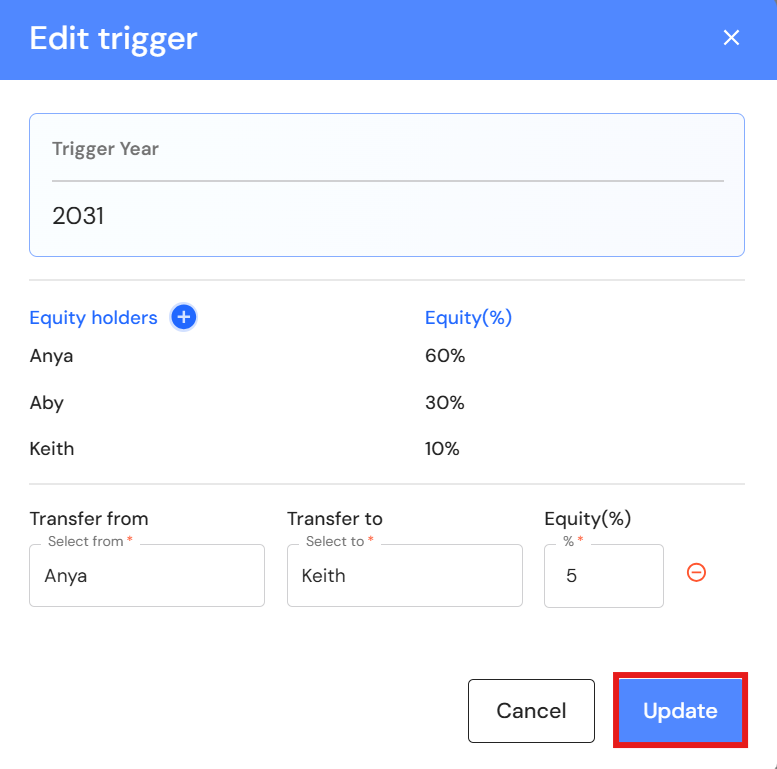Open the Transfer from dropdown showing Anya

point(146,576)
